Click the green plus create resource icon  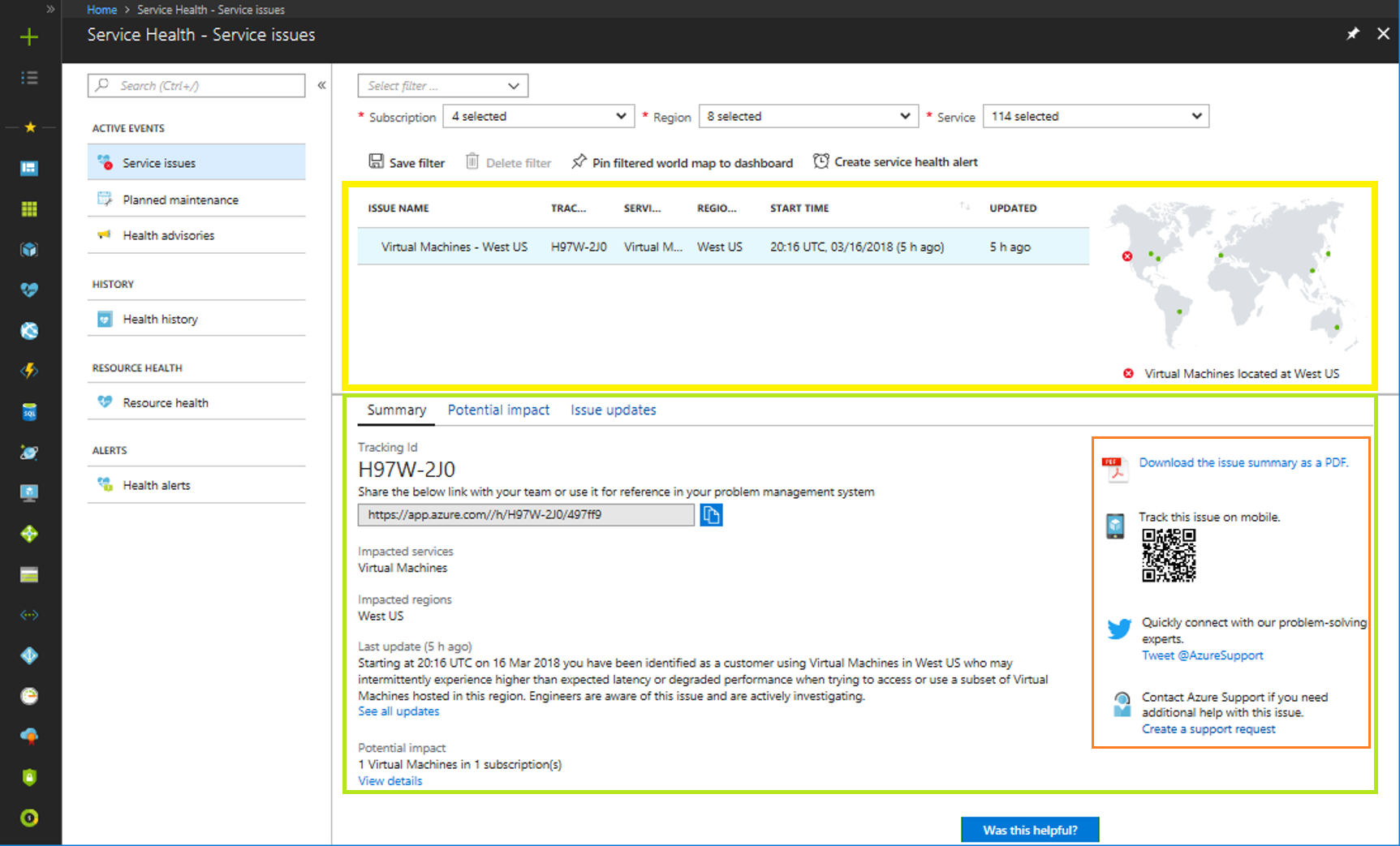(29, 37)
